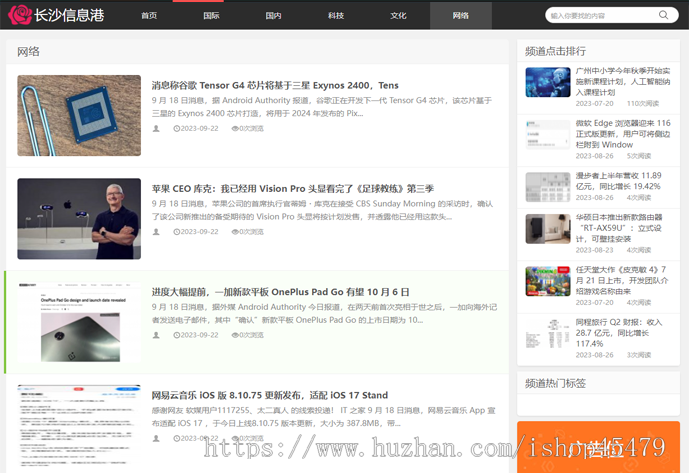The height and width of the screenshot is (473, 689).
Task: Open sidebar link 华硕日本推出新款路由器
Action: [x=619, y=228]
